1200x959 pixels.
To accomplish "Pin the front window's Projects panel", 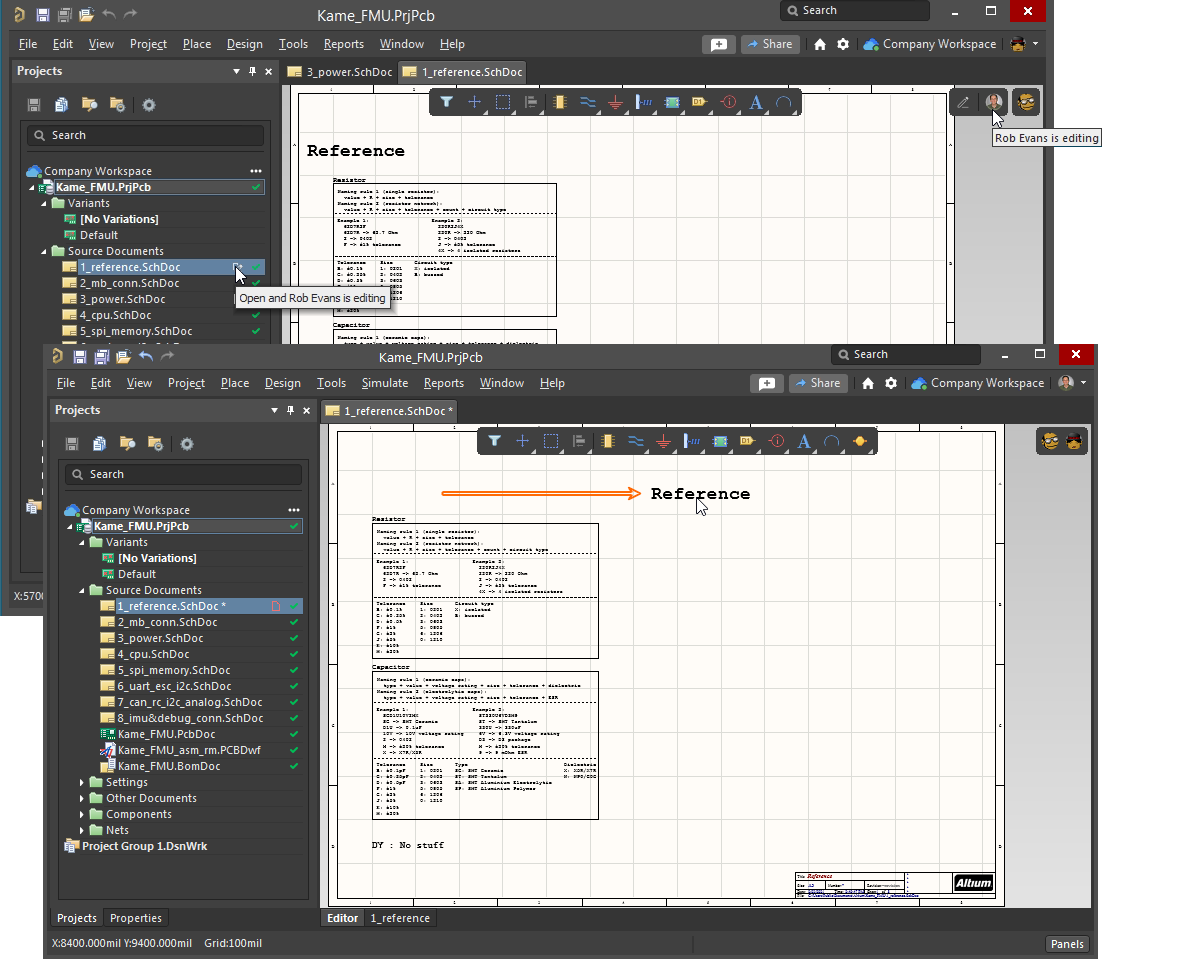I will point(290,410).
